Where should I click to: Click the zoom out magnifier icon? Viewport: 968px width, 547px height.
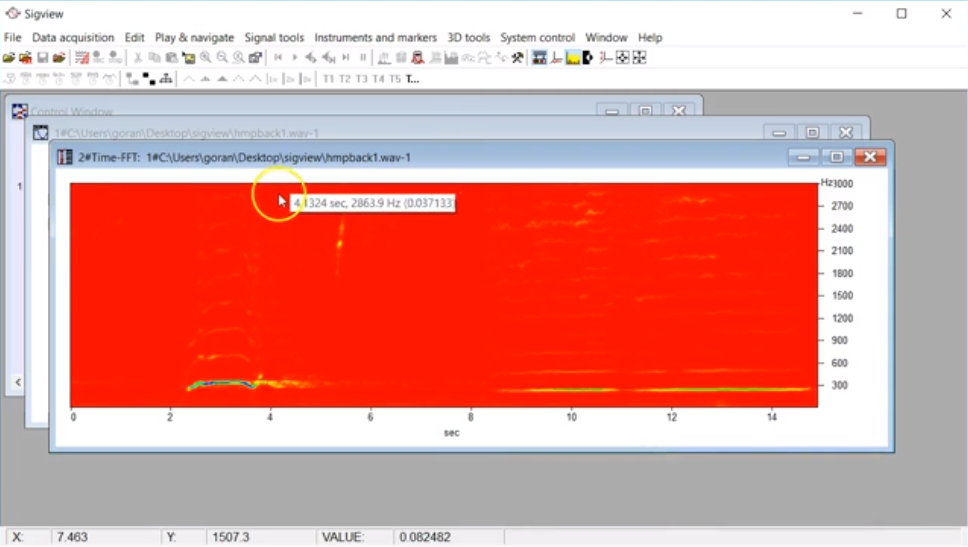[222, 58]
